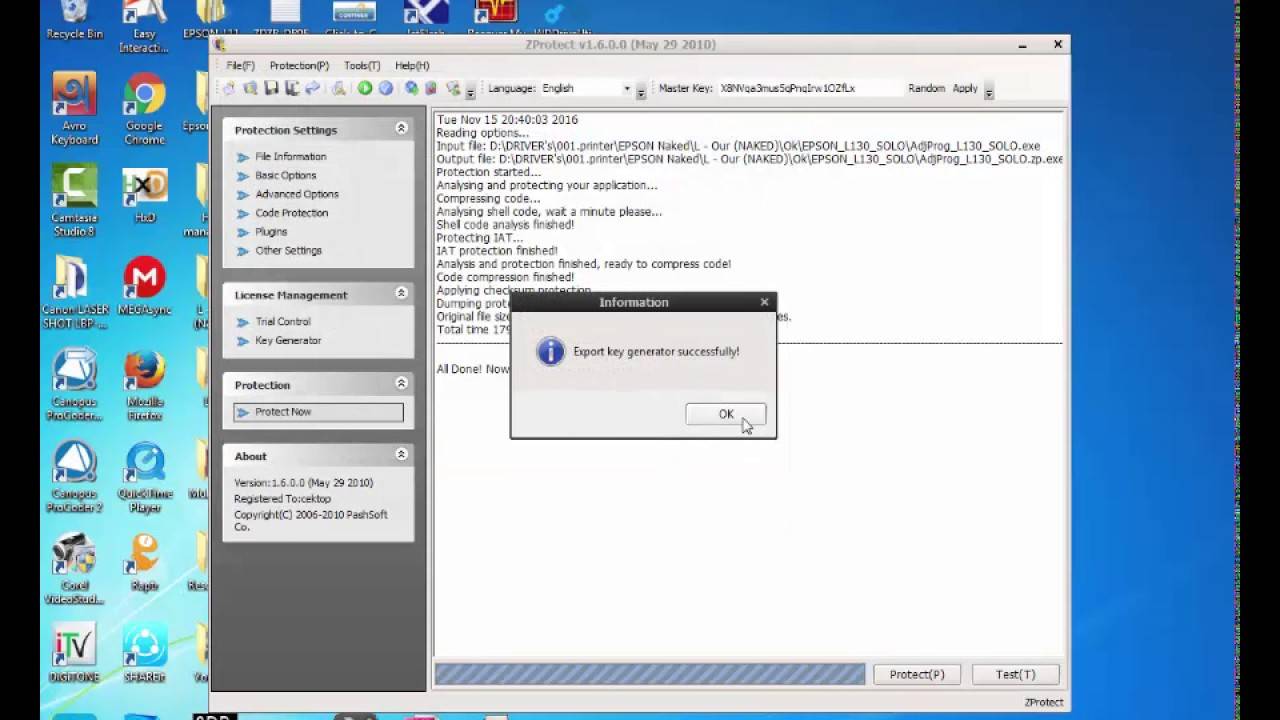Select File Information in Protection Settings

click(x=290, y=157)
